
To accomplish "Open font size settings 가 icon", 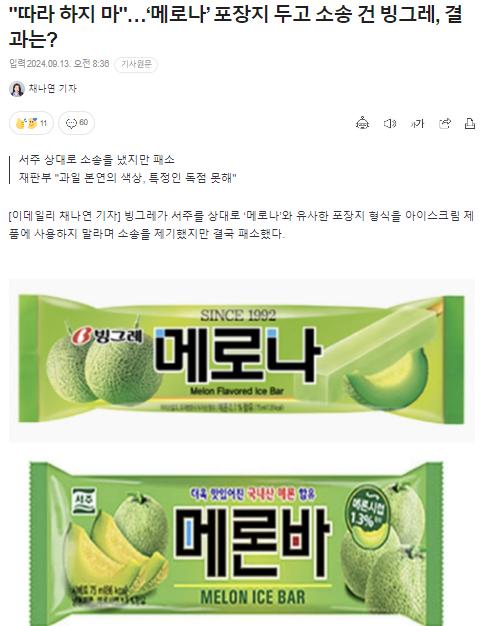I will tap(417, 124).
